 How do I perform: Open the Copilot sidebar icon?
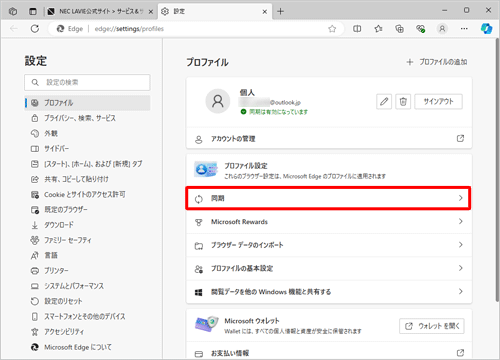pos(486,29)
